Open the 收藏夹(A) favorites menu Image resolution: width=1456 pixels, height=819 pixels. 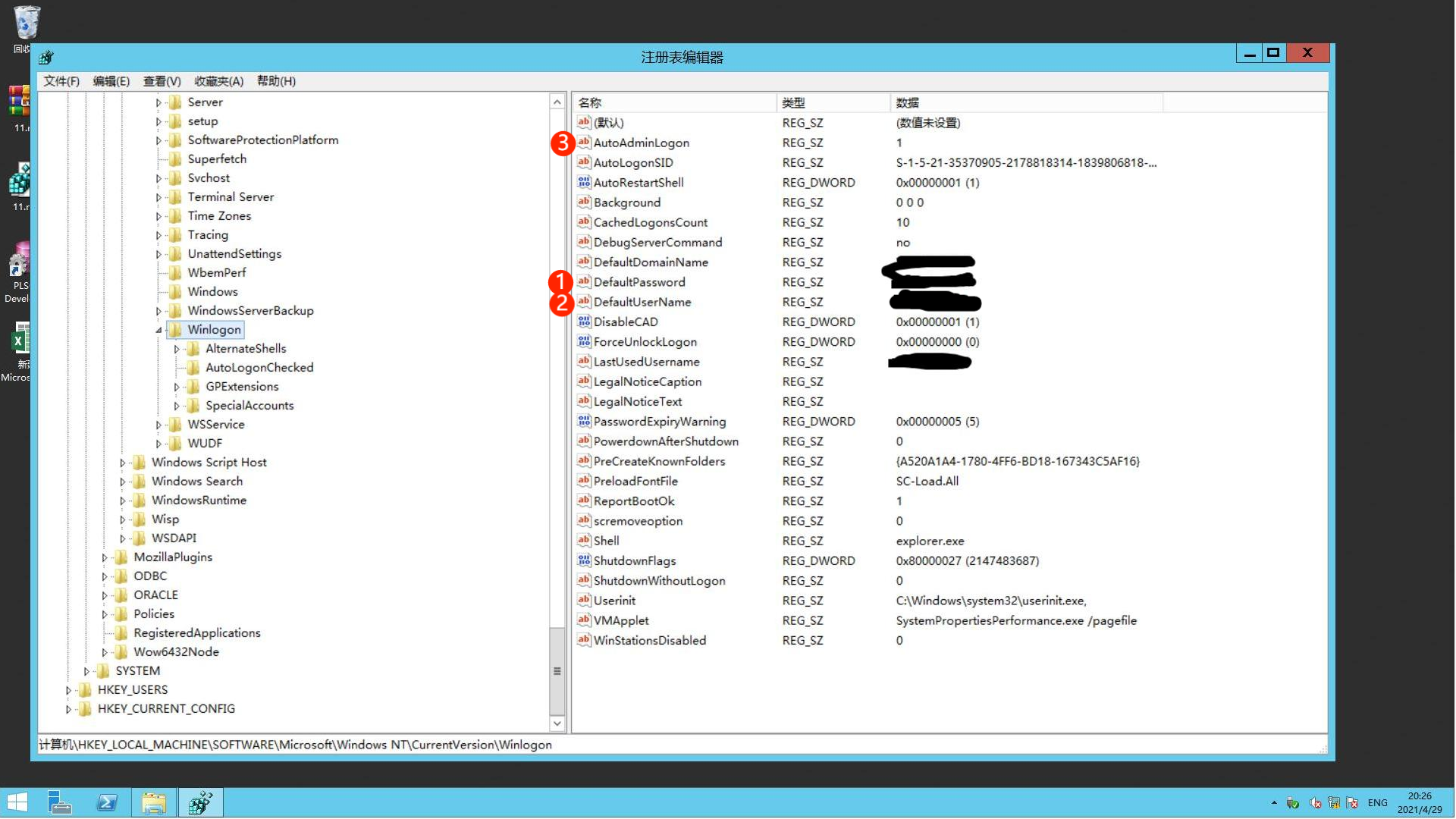pyautogui.click(x=218, y=81)
